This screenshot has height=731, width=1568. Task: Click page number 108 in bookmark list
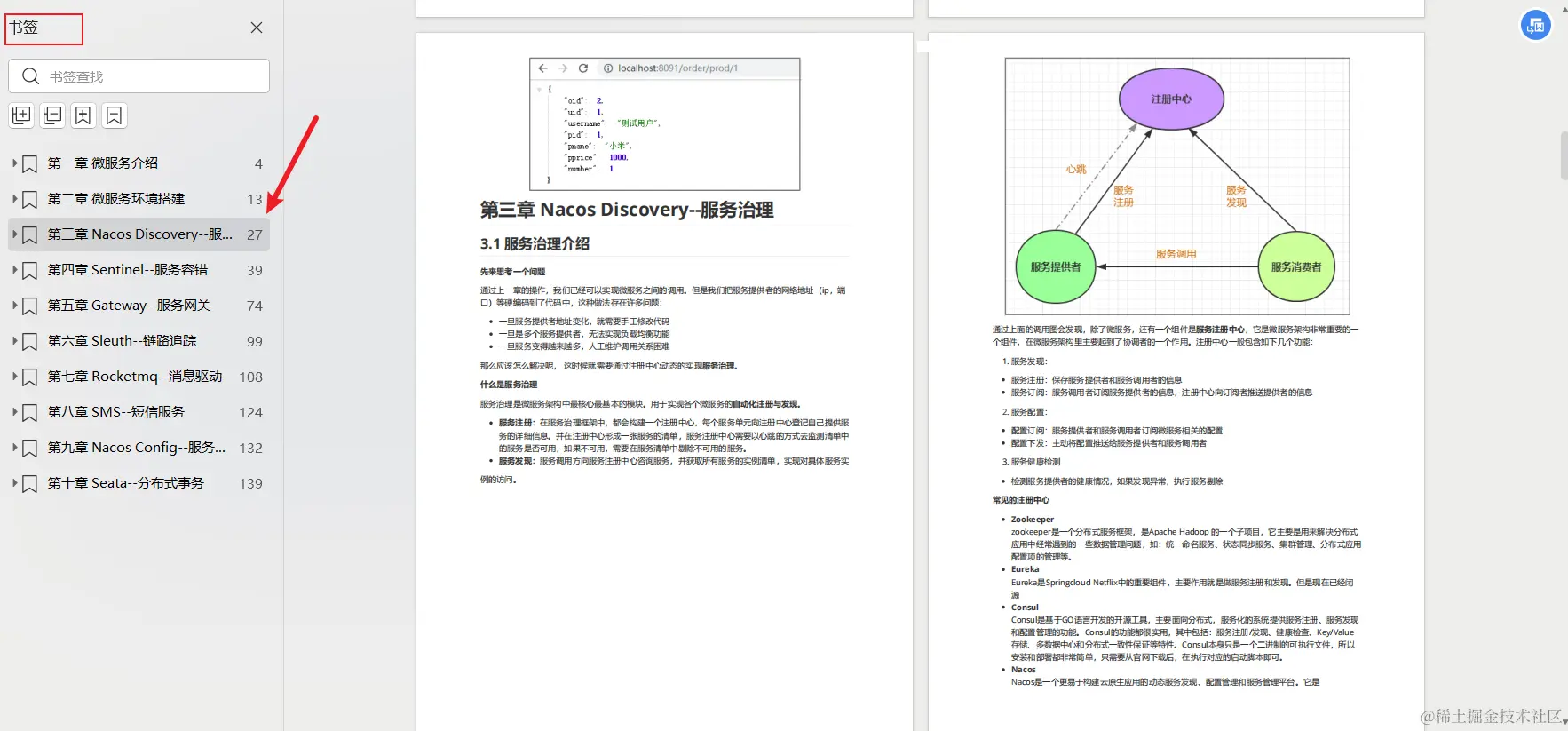pyautogui.click(x=251, y=377)
